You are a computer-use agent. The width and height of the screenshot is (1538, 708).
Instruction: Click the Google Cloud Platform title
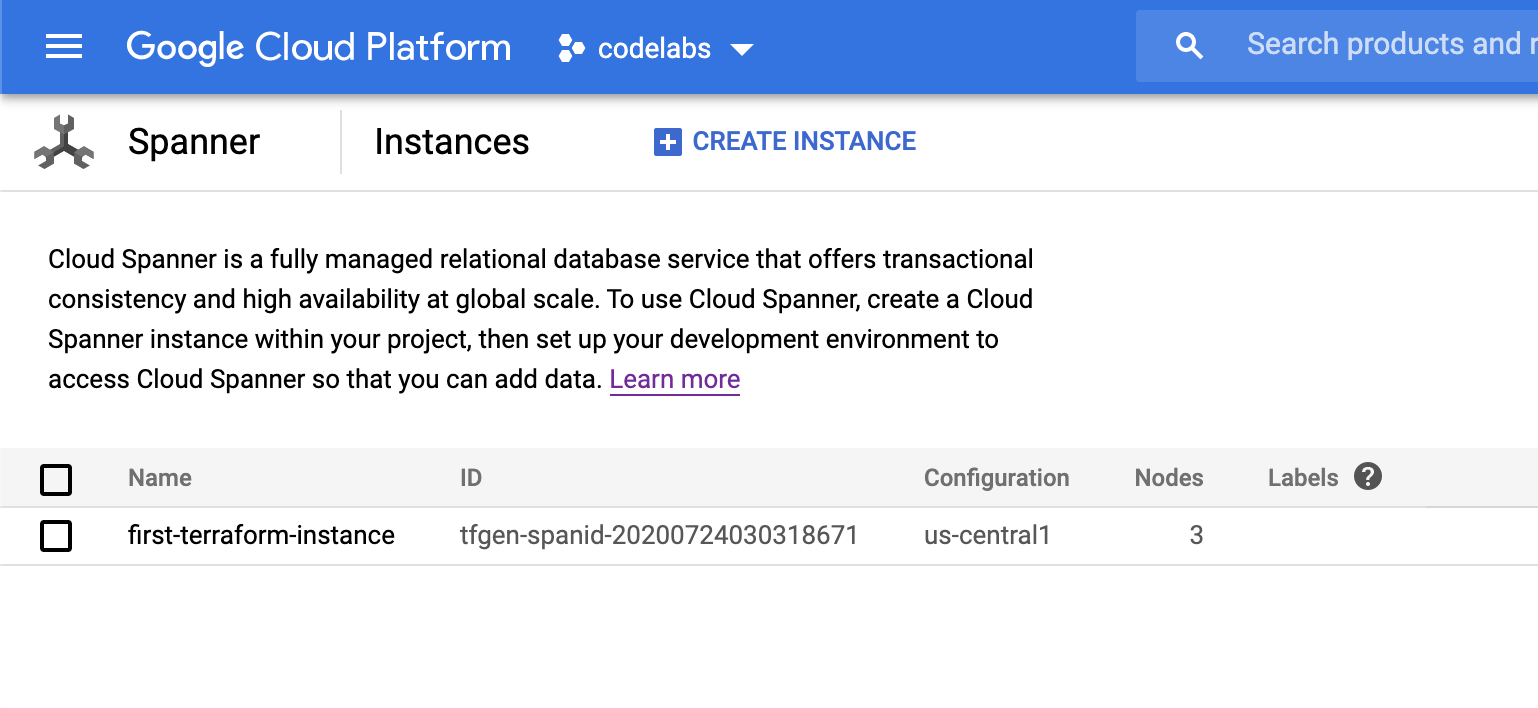(x=318, y=47)
